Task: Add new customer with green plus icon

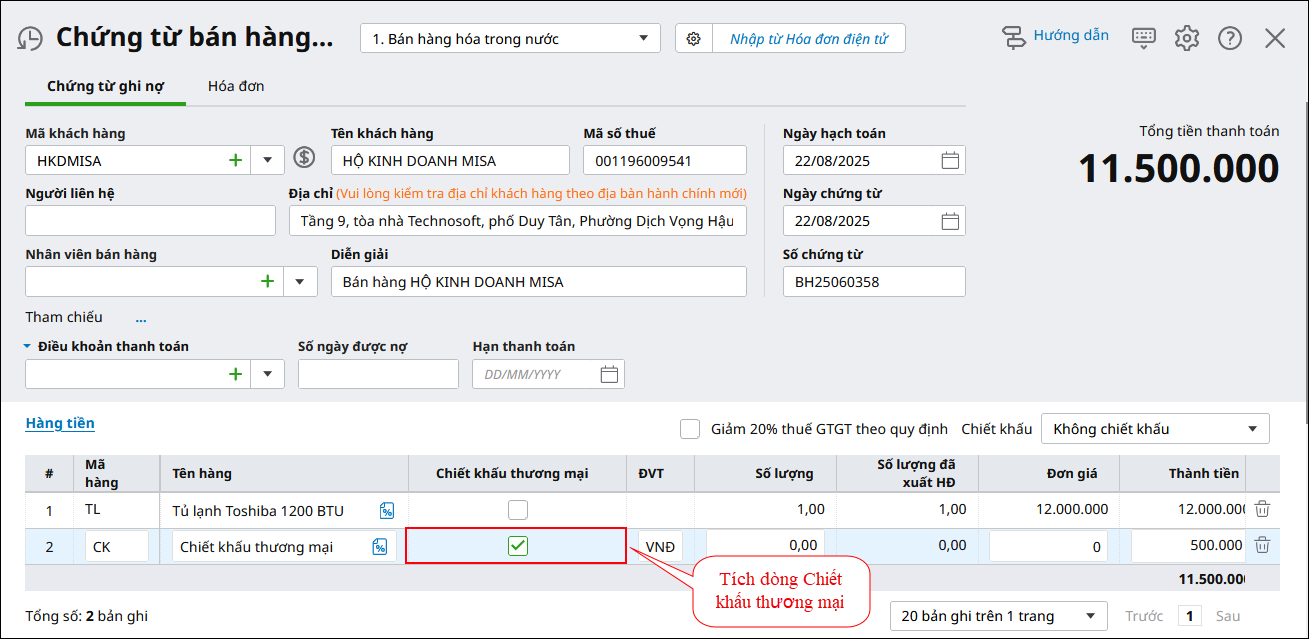Action: tap(236, 160)
